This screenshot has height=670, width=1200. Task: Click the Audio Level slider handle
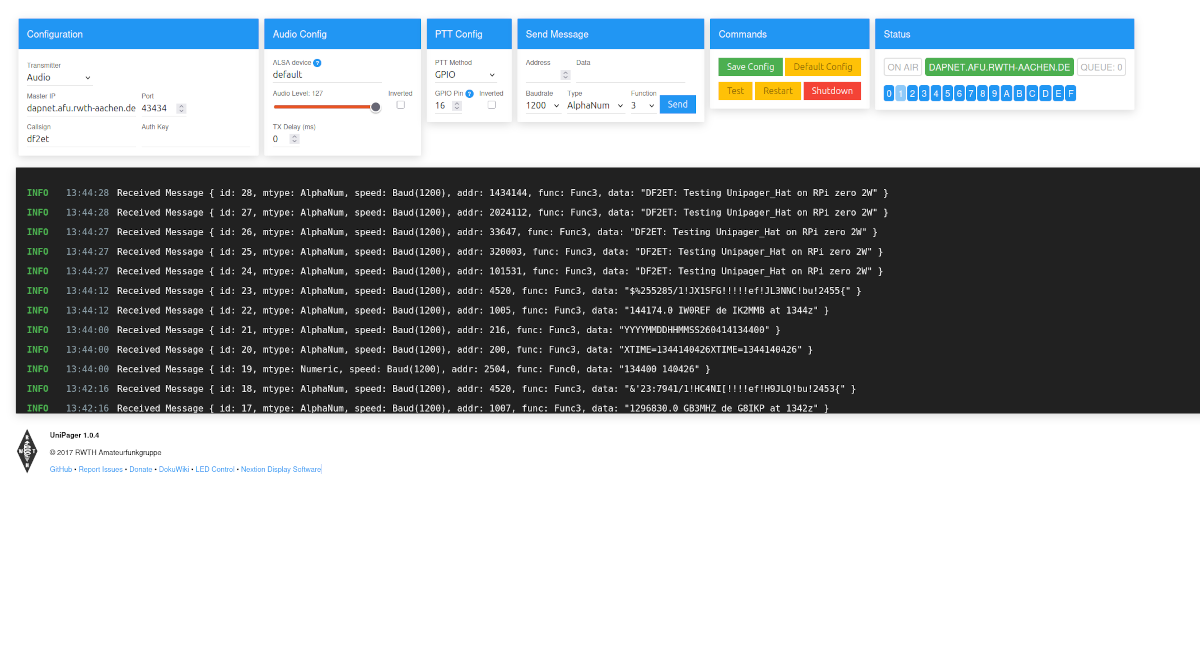375,106
